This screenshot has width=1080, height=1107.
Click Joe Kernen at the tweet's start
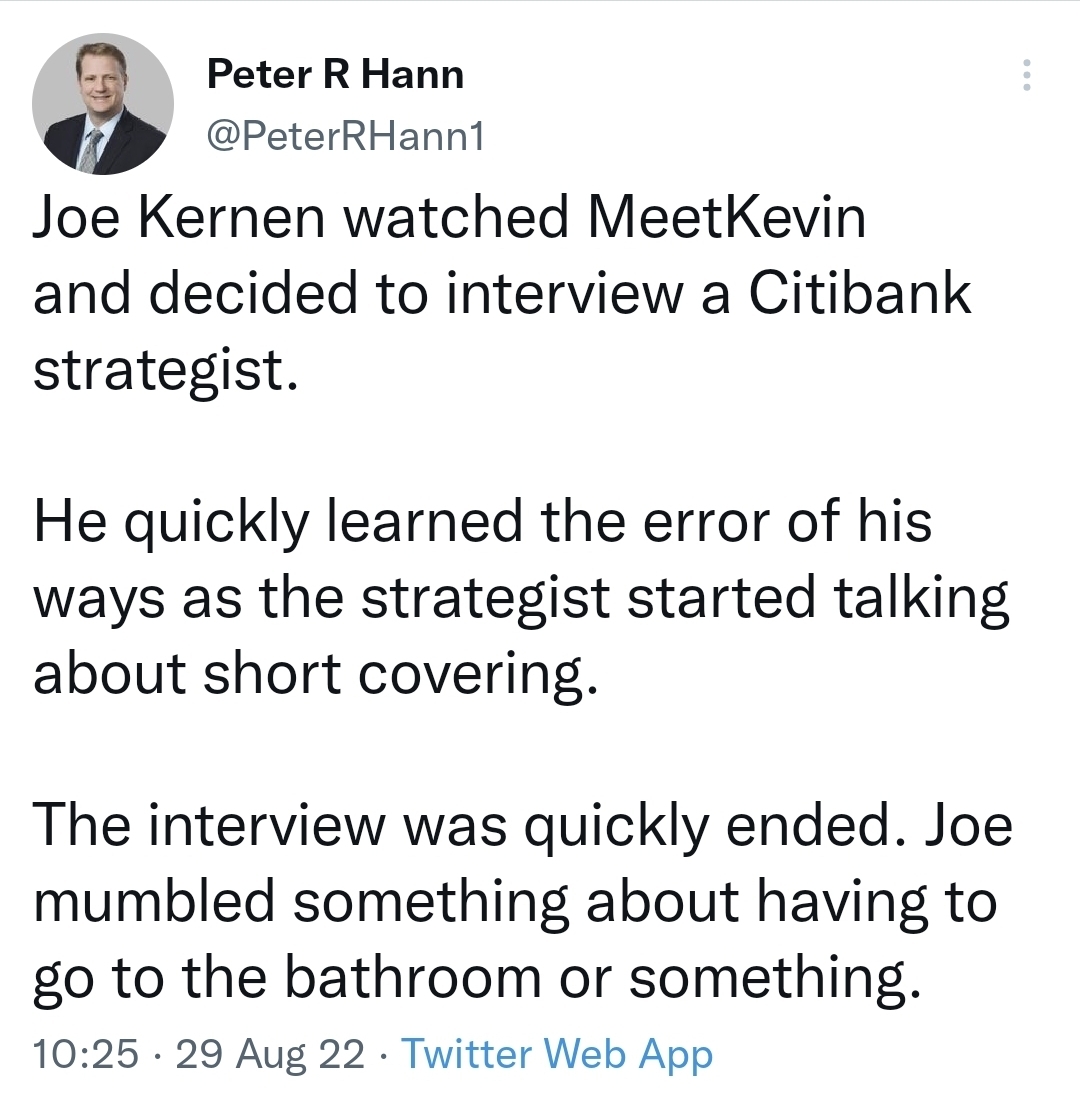pos(179,217)
